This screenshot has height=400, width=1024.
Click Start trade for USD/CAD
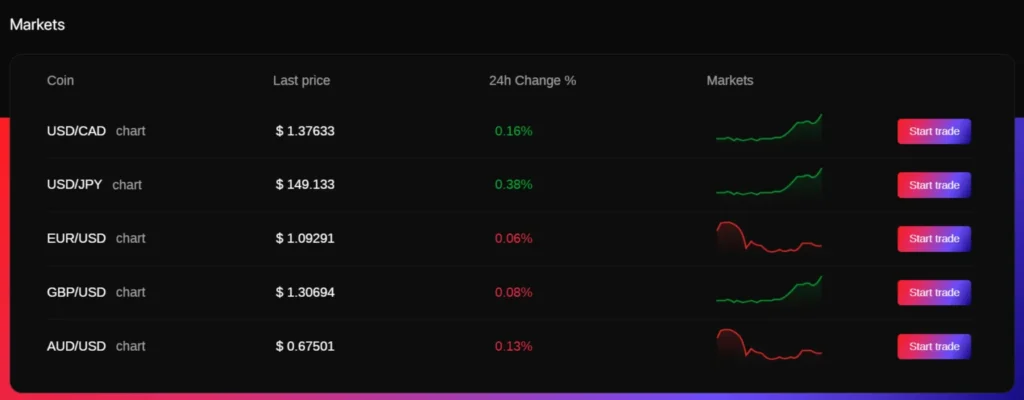coord(934,131)
